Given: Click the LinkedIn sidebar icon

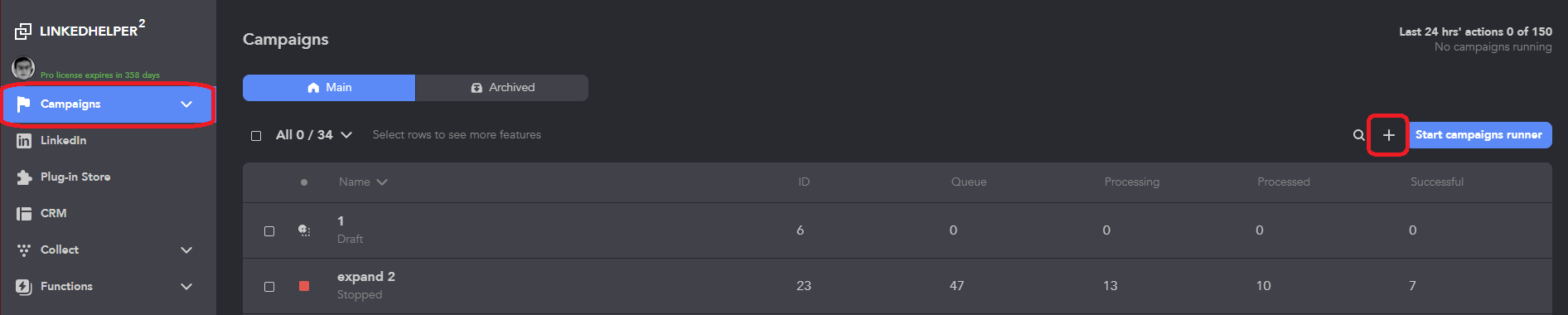Looking at the screenshot, I should (x=24, y=141).
